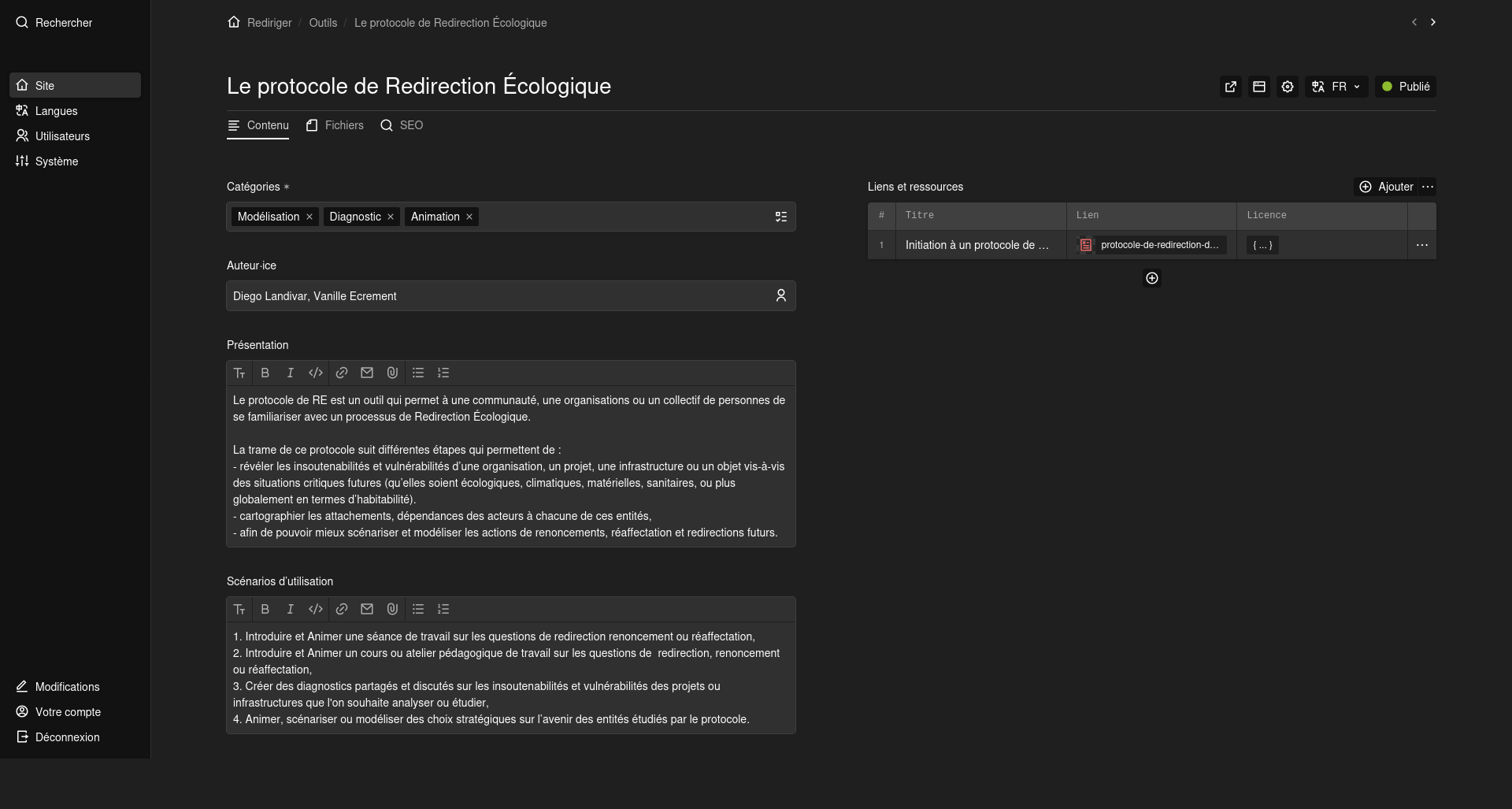Click the page preview icon
Viewport: 1512px width, 809px height.
pyautogui.click(x=1259, y=87)
